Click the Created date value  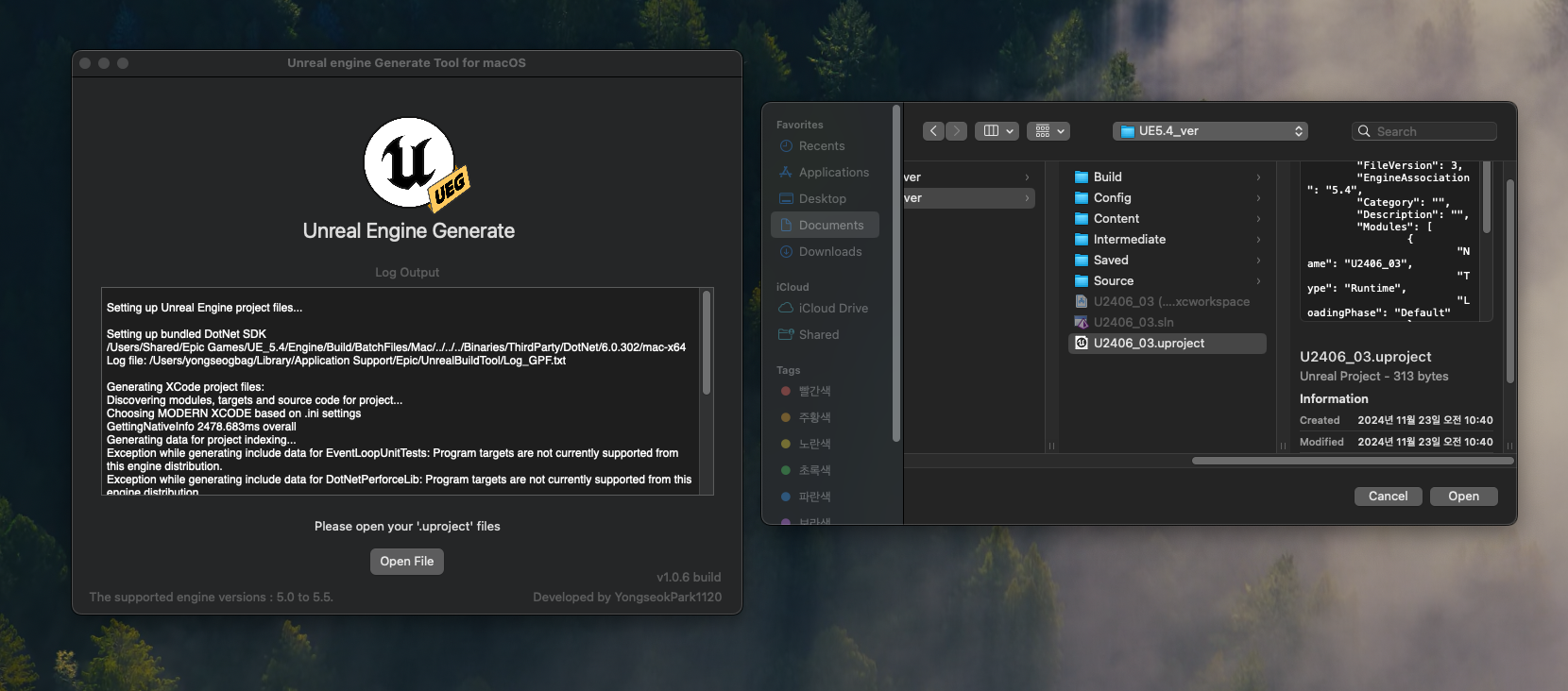point(1424,421)
